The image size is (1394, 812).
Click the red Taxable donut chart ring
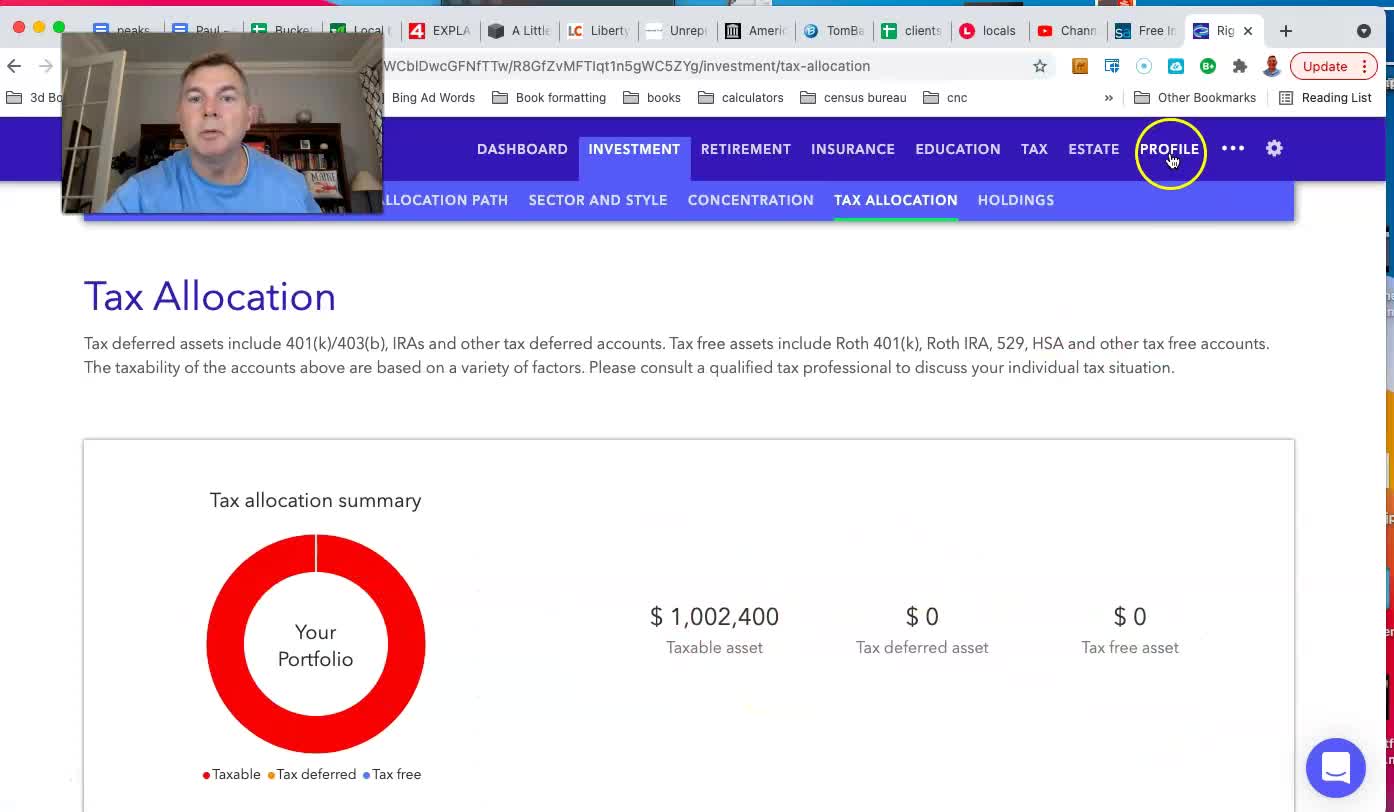225,645
